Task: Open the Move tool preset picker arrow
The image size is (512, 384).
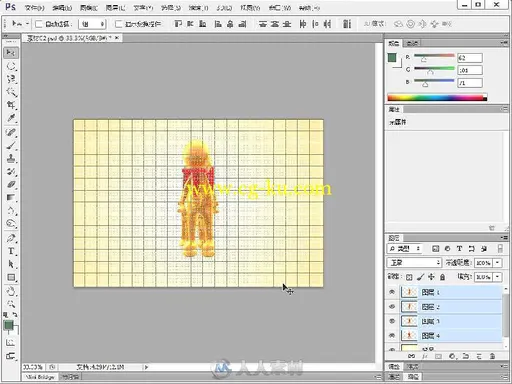Action: 27,24
